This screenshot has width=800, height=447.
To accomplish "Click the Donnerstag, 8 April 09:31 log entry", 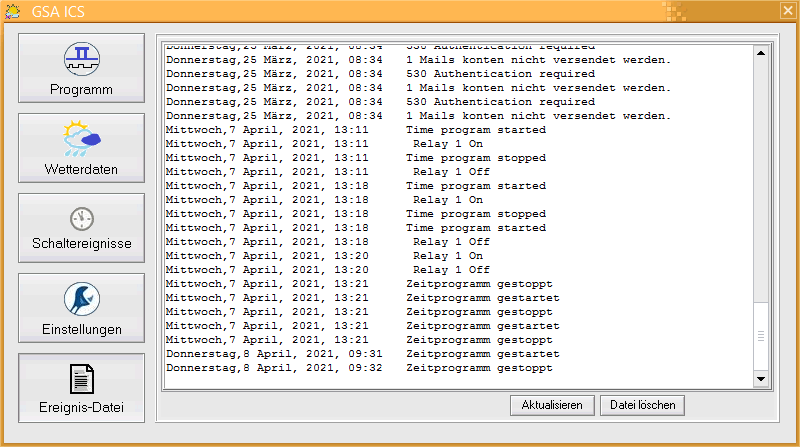I will tap(363, 354).
